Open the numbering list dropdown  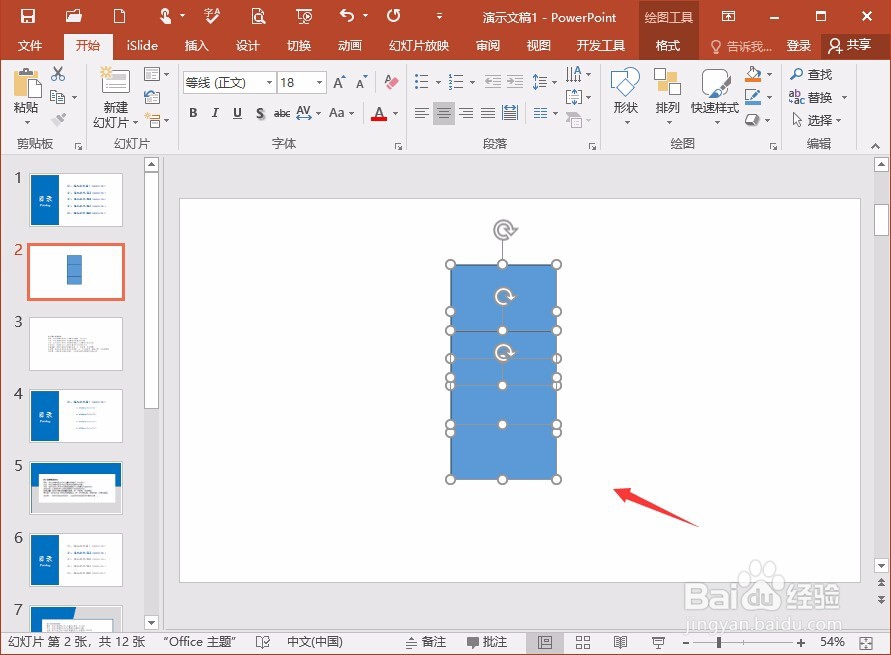click(x=472, y=82)
